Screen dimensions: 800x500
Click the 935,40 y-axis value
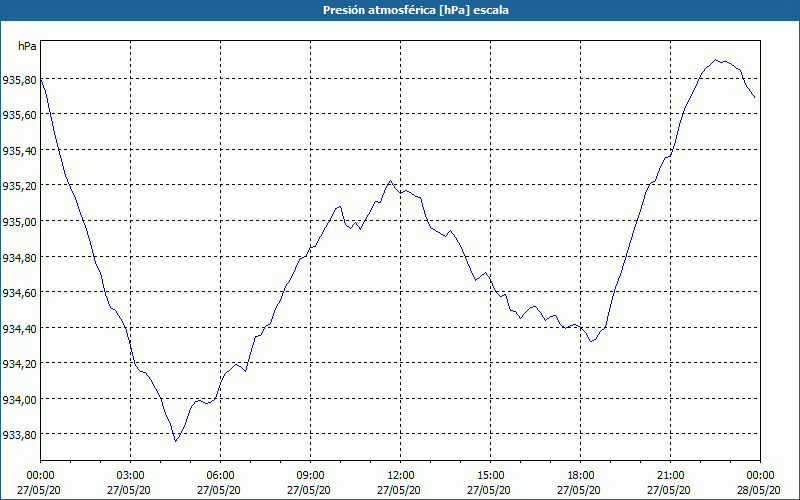(x=19, y=151)
